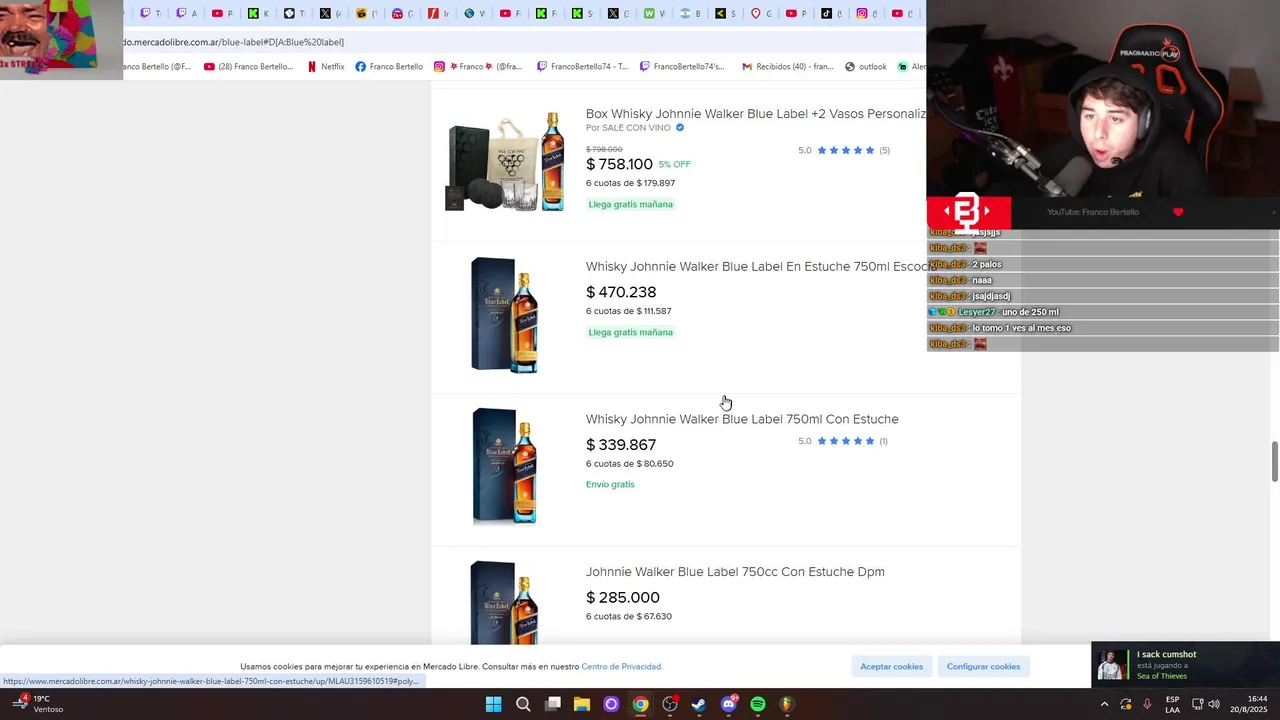Click the verified badge next to SALE CON VINO
Screen dimensions: 1280x720
click(680, 128)
